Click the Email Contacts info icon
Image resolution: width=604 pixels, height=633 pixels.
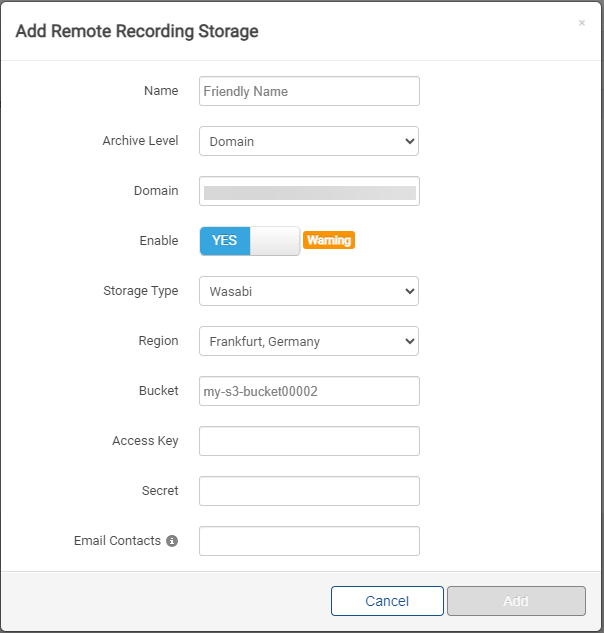(x=172, y=541)
